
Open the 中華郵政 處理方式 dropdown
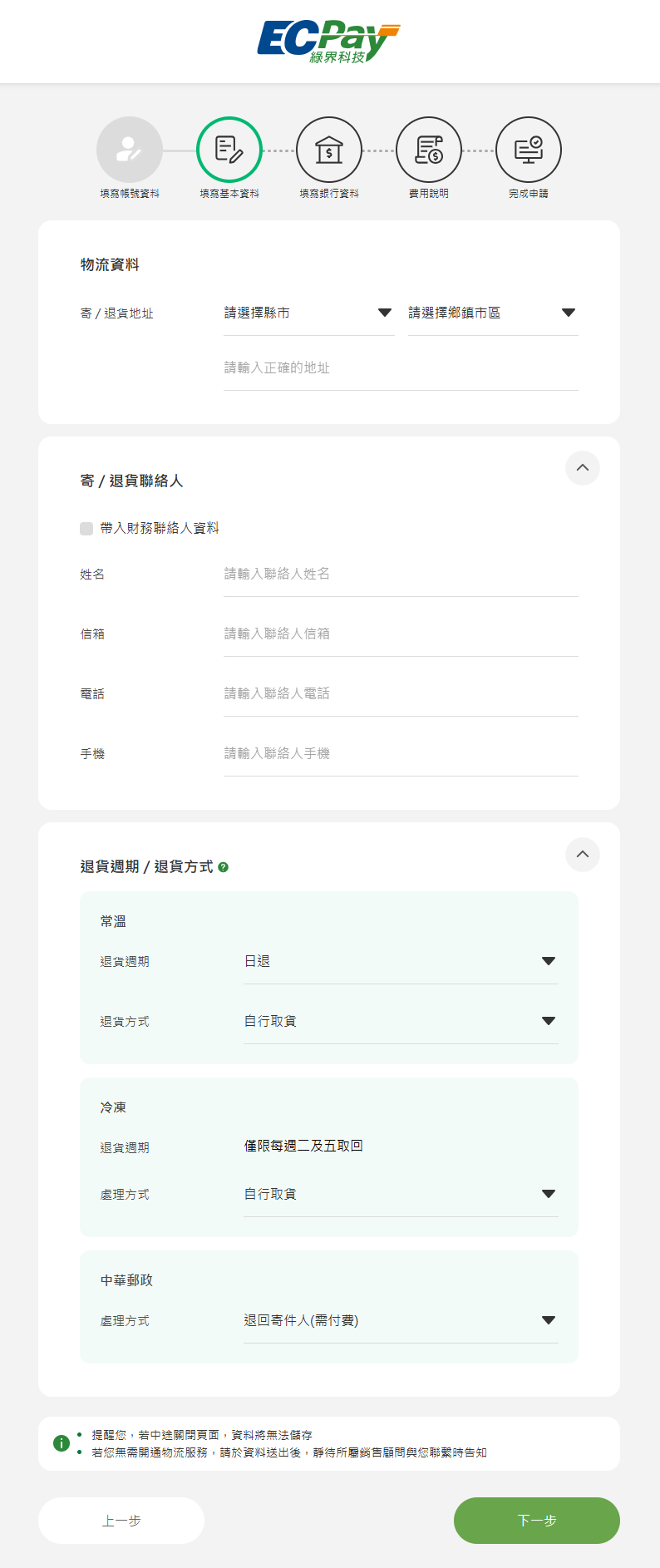pos(400,1321)
